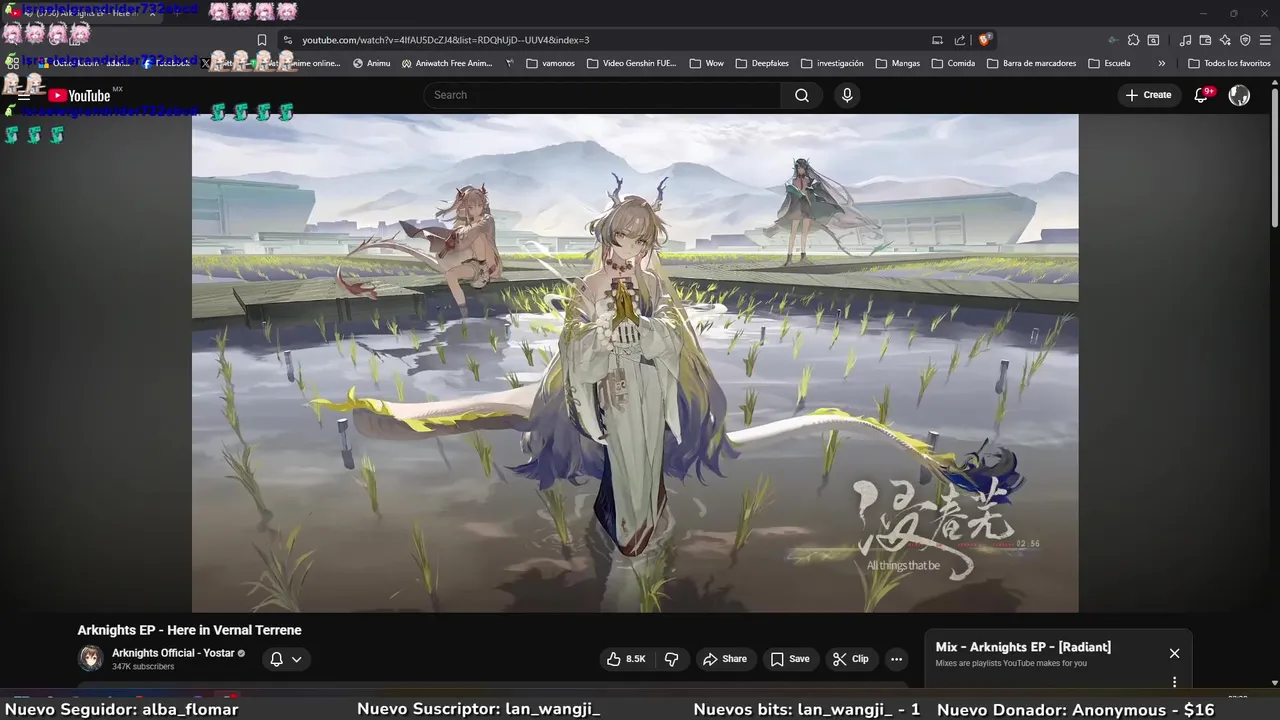Open the Brave VPN shield icon
The height and width of the screenshot is (720, 1280).
click(x=1245, y=40)
